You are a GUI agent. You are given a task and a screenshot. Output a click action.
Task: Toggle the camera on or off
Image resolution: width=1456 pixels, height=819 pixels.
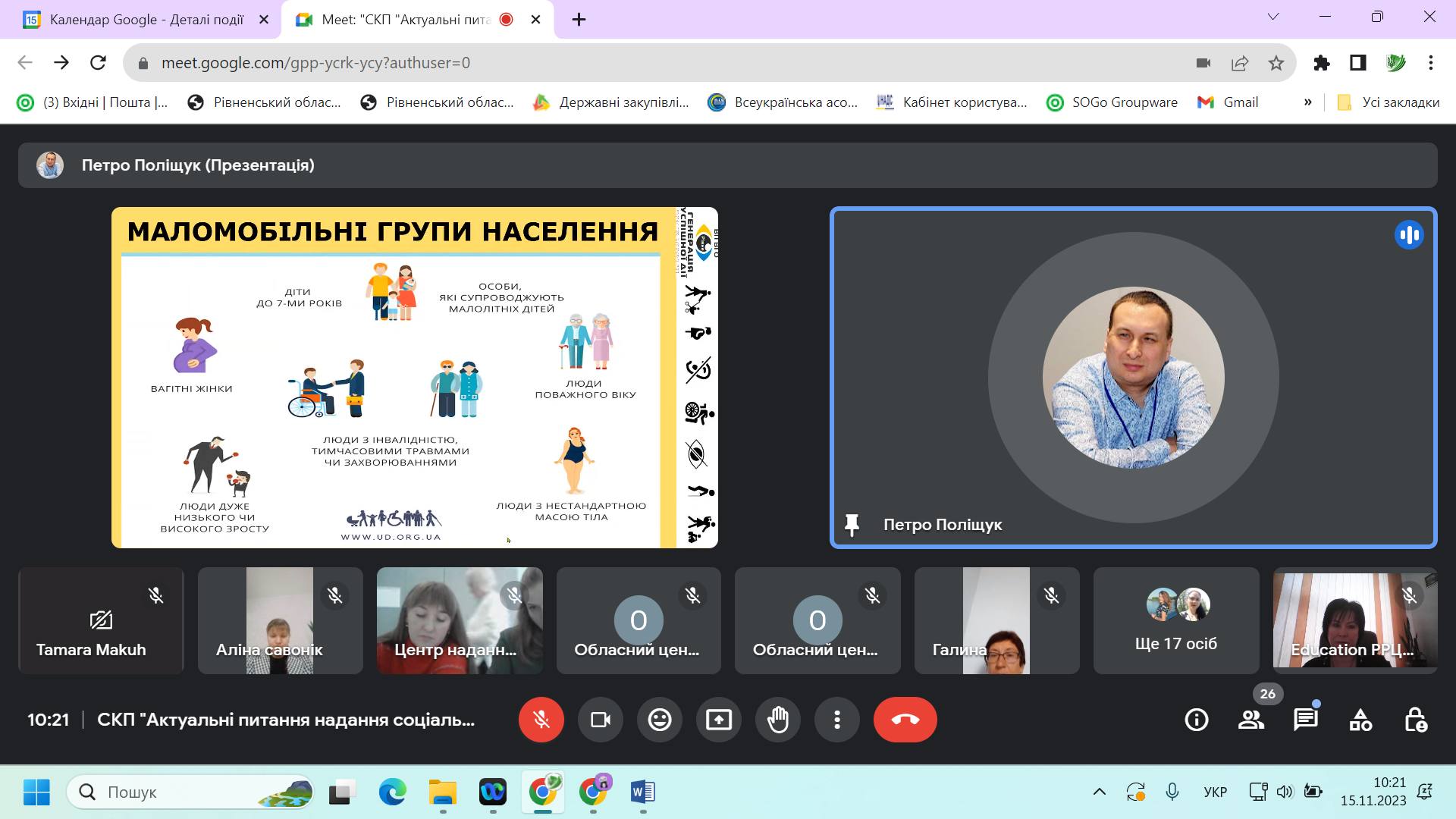tap(600, 720)
